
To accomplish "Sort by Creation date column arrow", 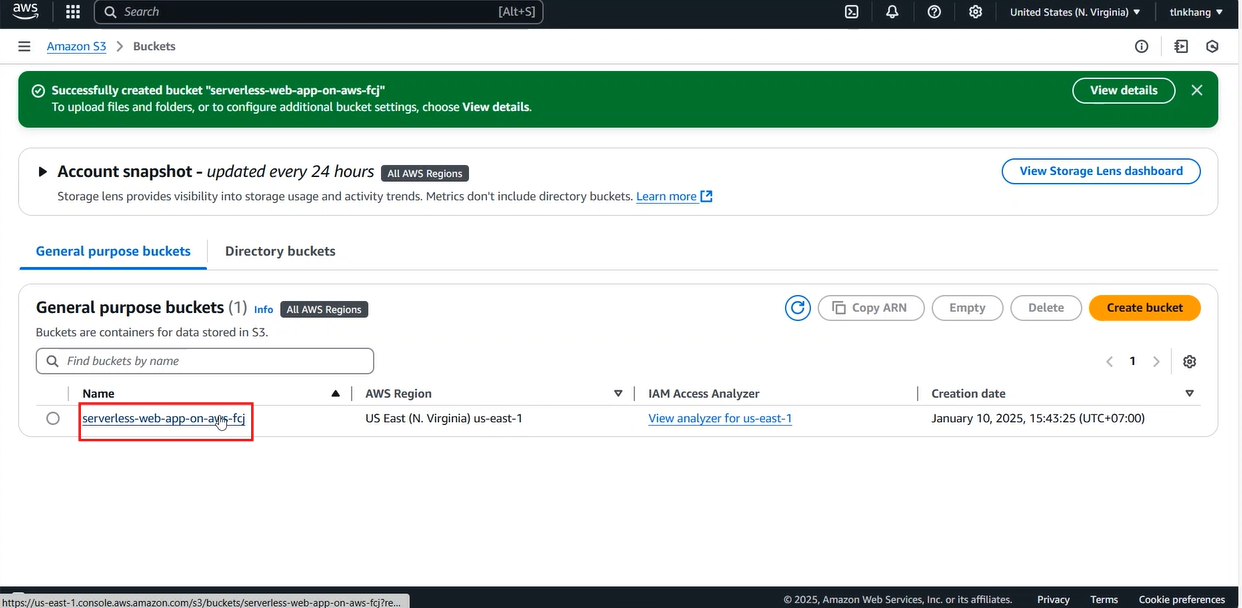I will coord(1190,394).
